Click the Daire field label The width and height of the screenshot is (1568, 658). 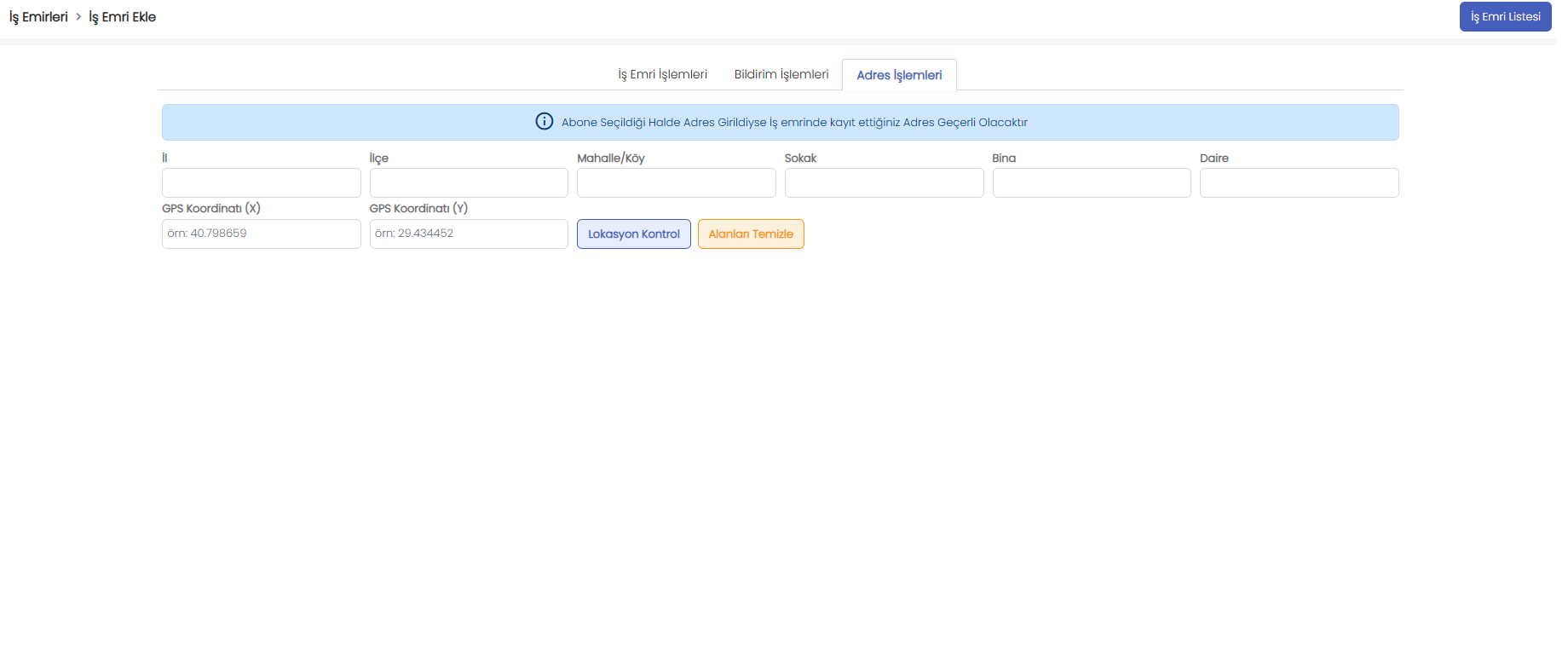pos(1213,158)
